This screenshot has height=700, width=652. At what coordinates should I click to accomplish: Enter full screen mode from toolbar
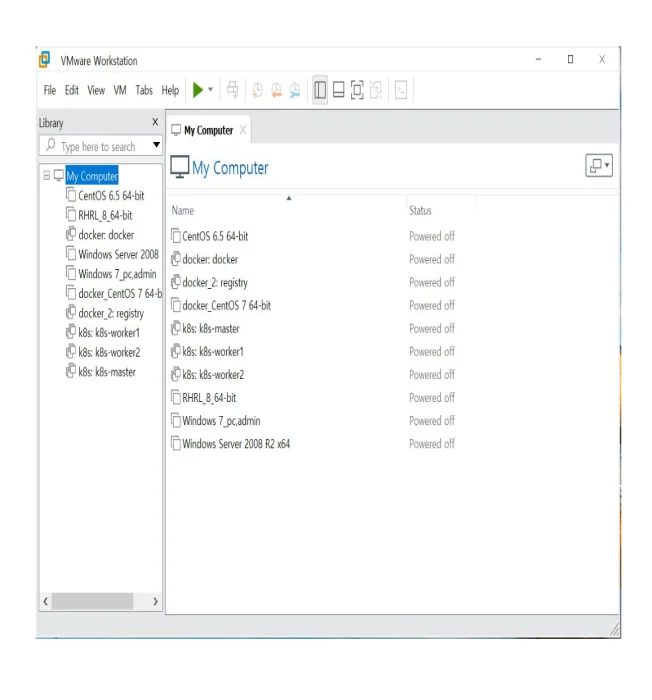(357, 90)
